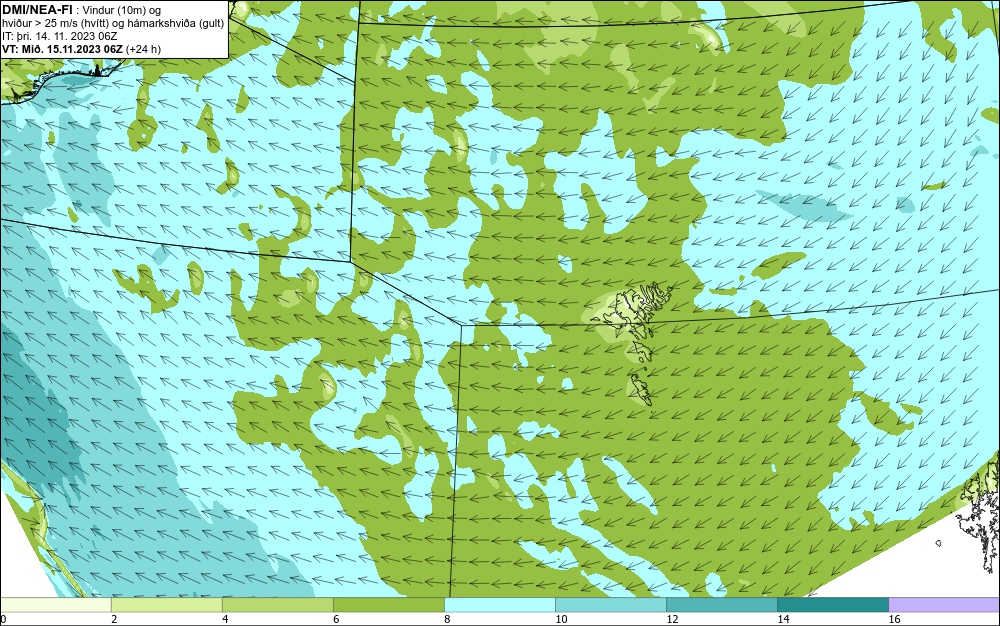Click the '(+24 h)' forecast offset text
Viewport: 1000px width, 626px height.
(x=143, y=49)
